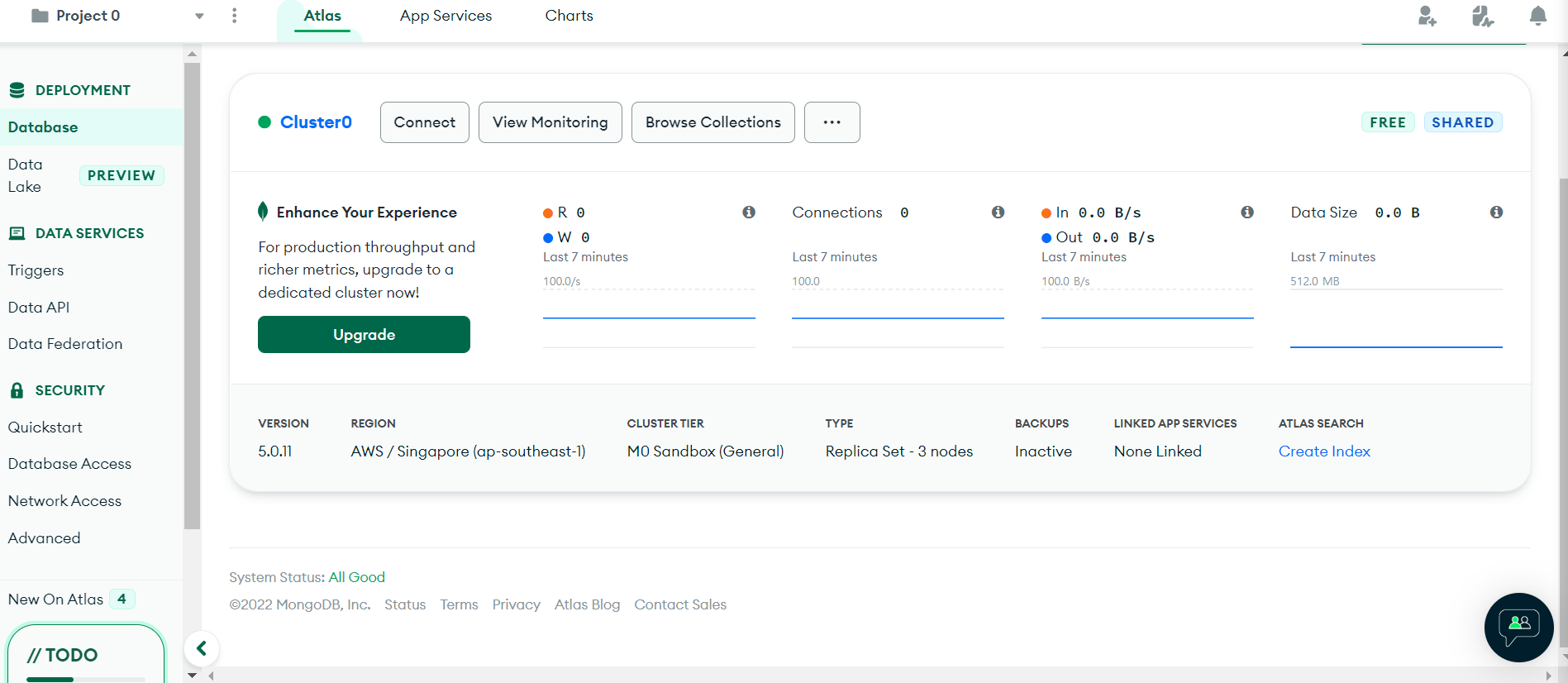Click the sidebar scrollbar down arrow

(x=192, y=675)
